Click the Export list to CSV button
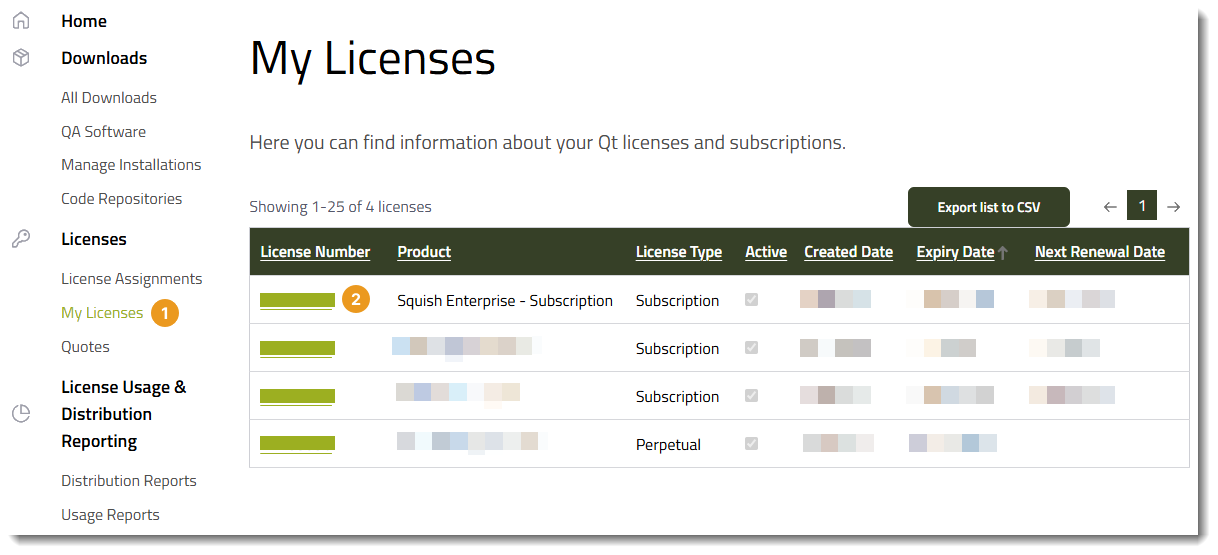The image size is (1218, 555). point(988,207)
